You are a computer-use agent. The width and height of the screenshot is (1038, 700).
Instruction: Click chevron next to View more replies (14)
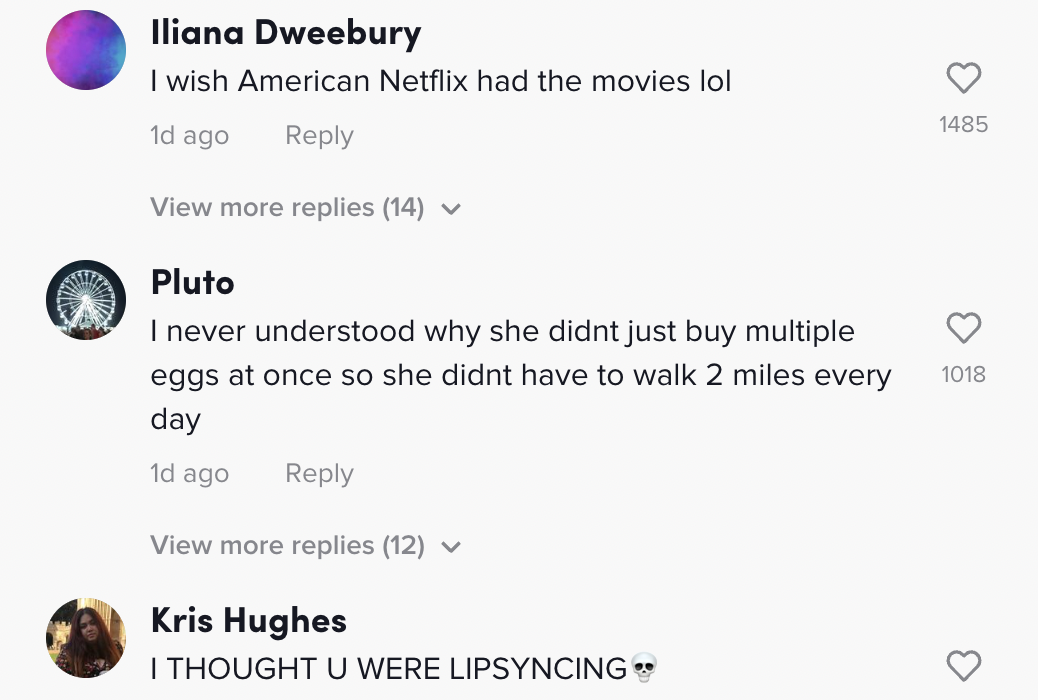coord(451,209)
